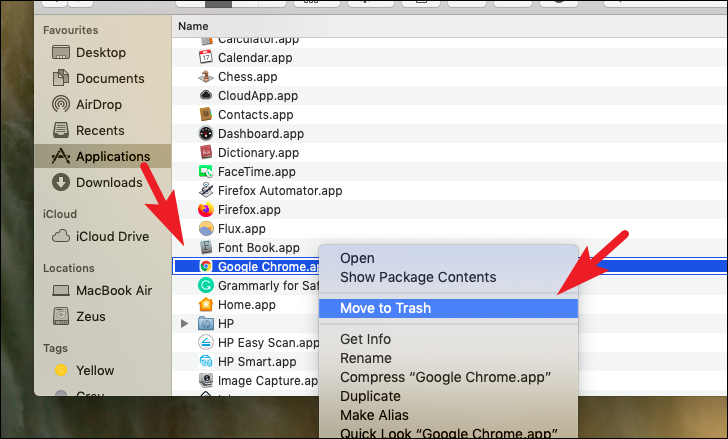Select the Calendar.app file name
The width and height of the screenshot is (728, 439).
click(255, 58)
